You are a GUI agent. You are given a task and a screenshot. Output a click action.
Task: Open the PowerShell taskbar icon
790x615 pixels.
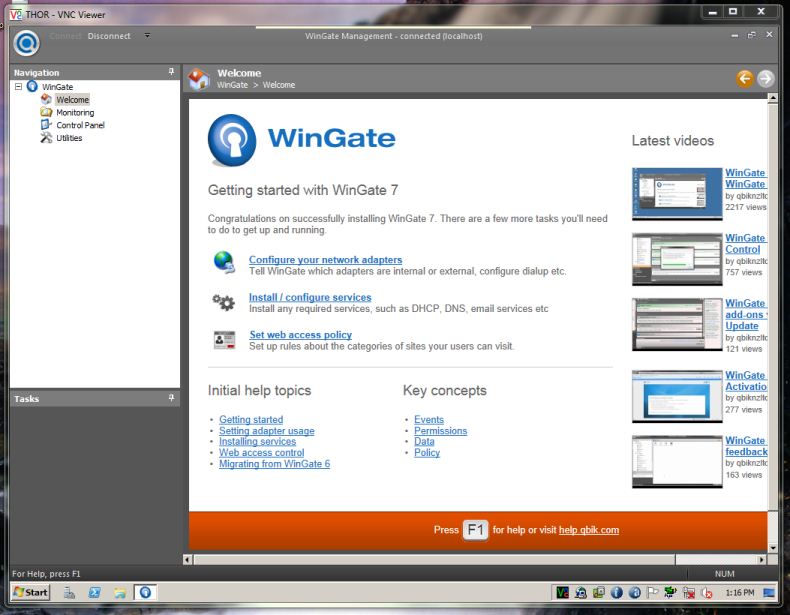point(94,593)
